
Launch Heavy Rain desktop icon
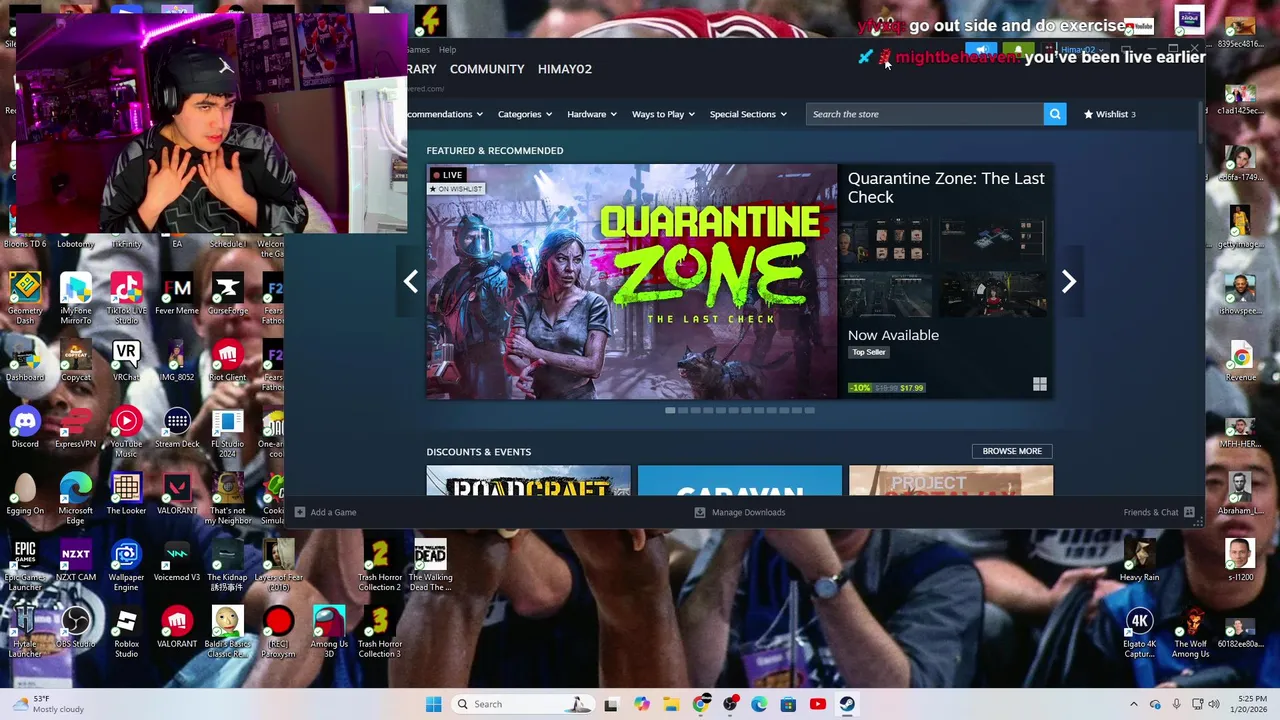pos(1139,561)
